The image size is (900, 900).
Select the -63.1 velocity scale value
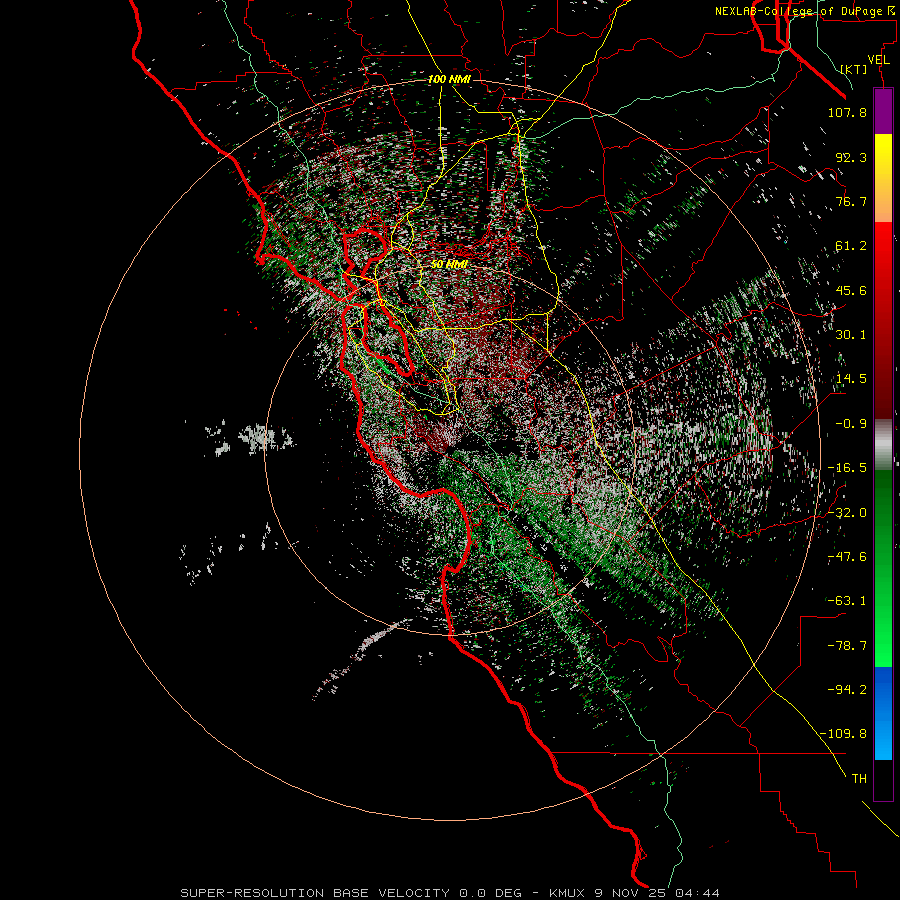847,601
